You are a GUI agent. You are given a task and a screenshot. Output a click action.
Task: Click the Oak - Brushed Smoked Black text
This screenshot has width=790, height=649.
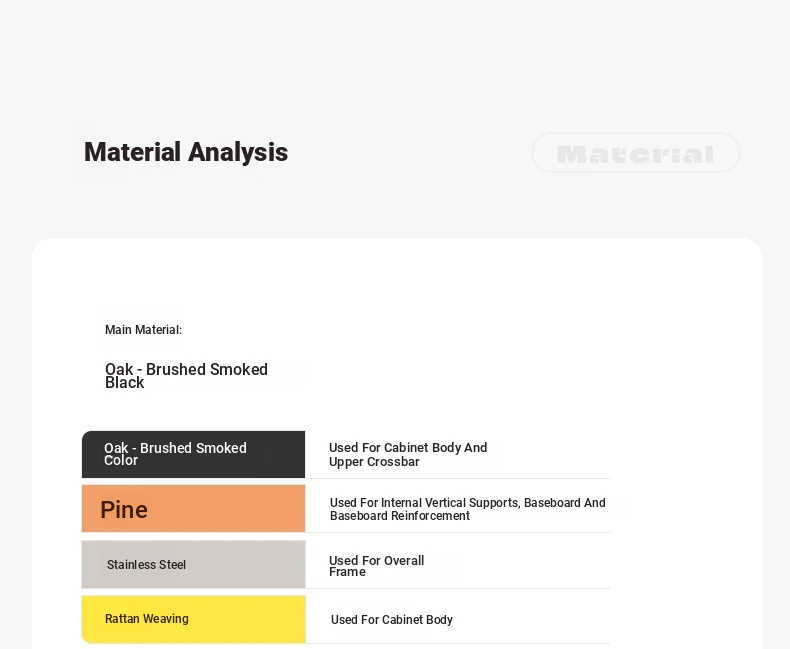point(186,376)
